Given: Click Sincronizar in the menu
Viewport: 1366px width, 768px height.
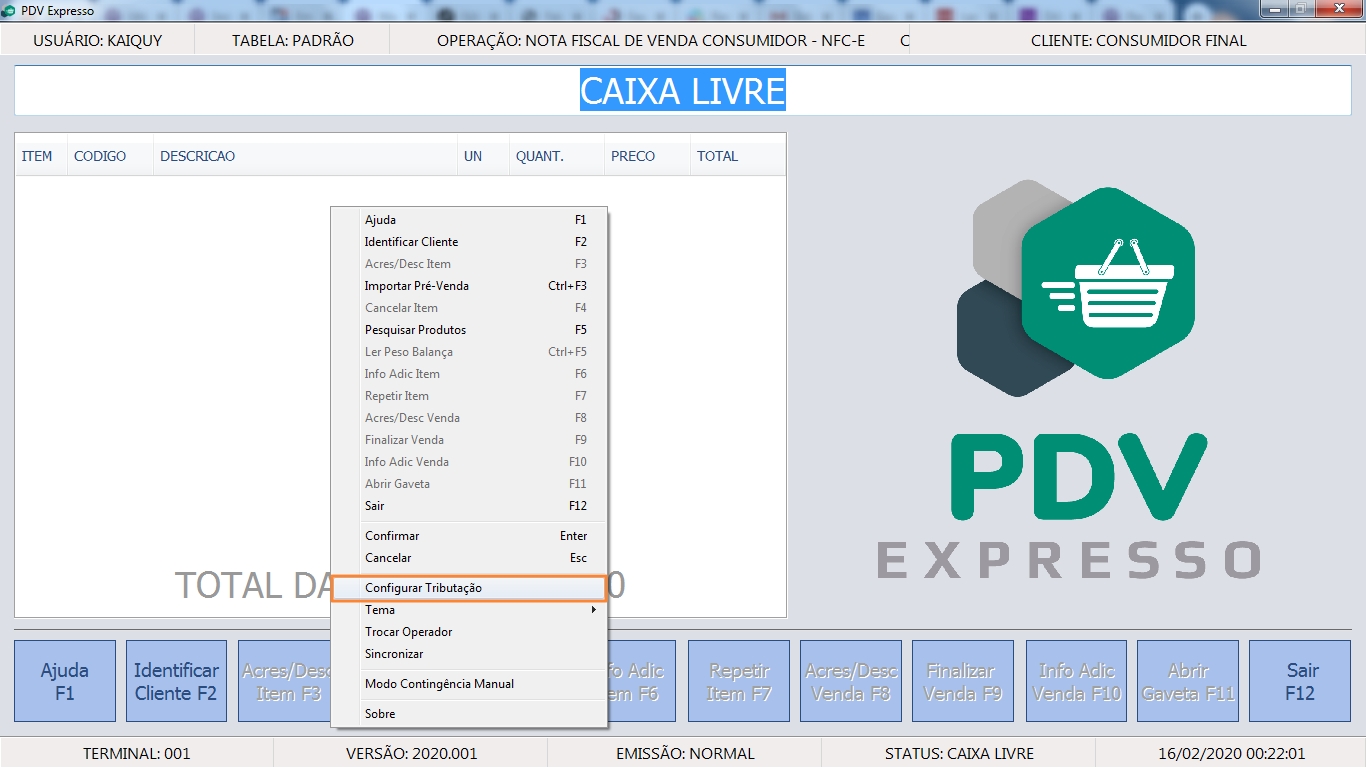Looking at the screenshot, I should tap(468, 654).
